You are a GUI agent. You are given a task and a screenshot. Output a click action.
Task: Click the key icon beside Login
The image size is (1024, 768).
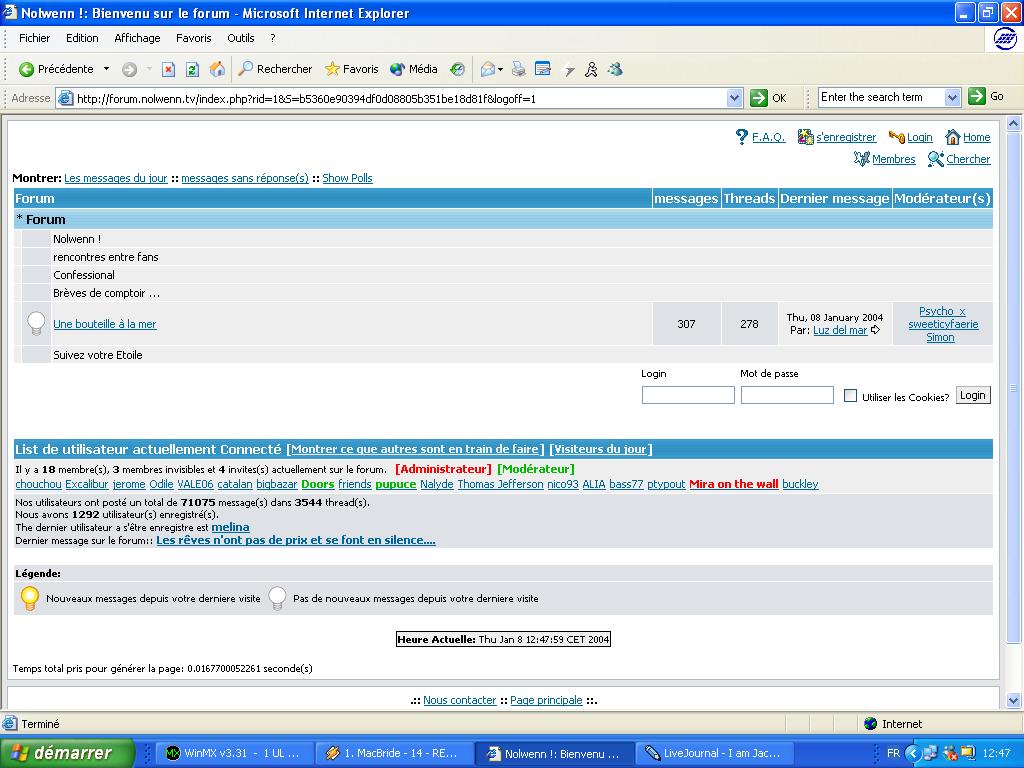(x=896, y=137)
